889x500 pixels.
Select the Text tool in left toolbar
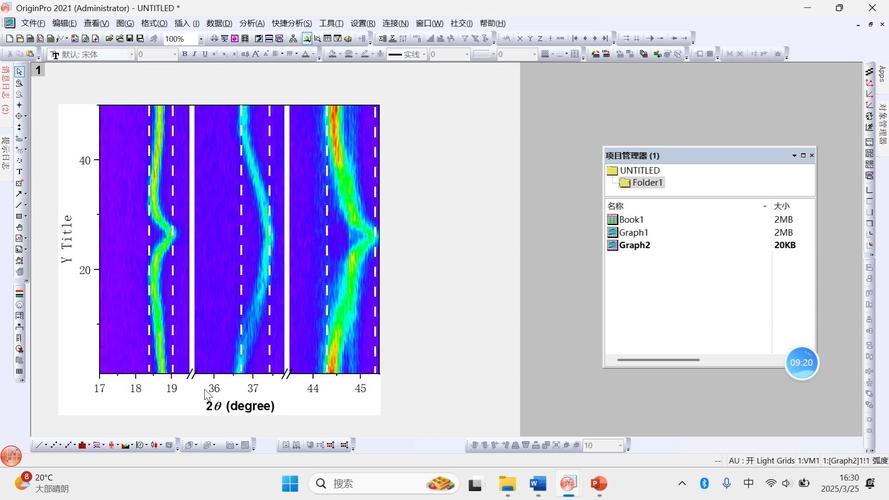pos(19,172)
